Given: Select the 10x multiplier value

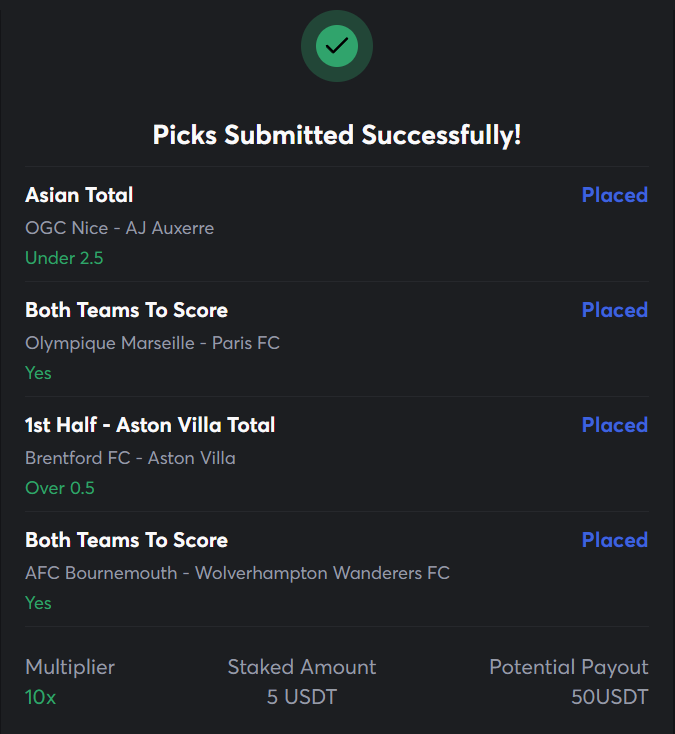Looking at the screenshot, I should click(x=41, y=697).
